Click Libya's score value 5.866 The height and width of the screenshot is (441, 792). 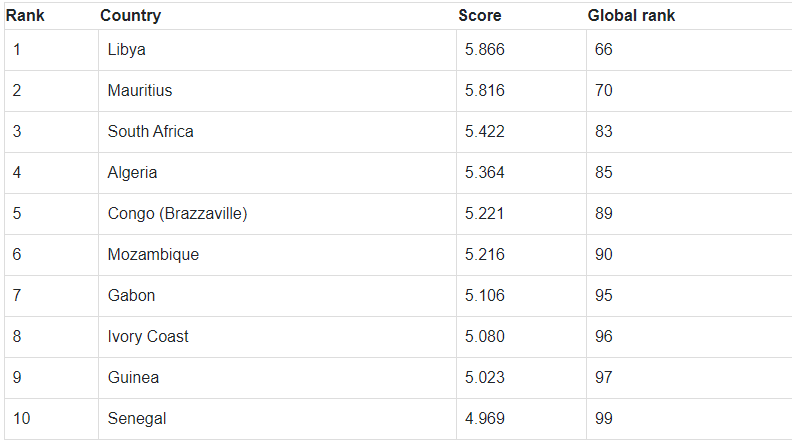(x=485, y=50)
